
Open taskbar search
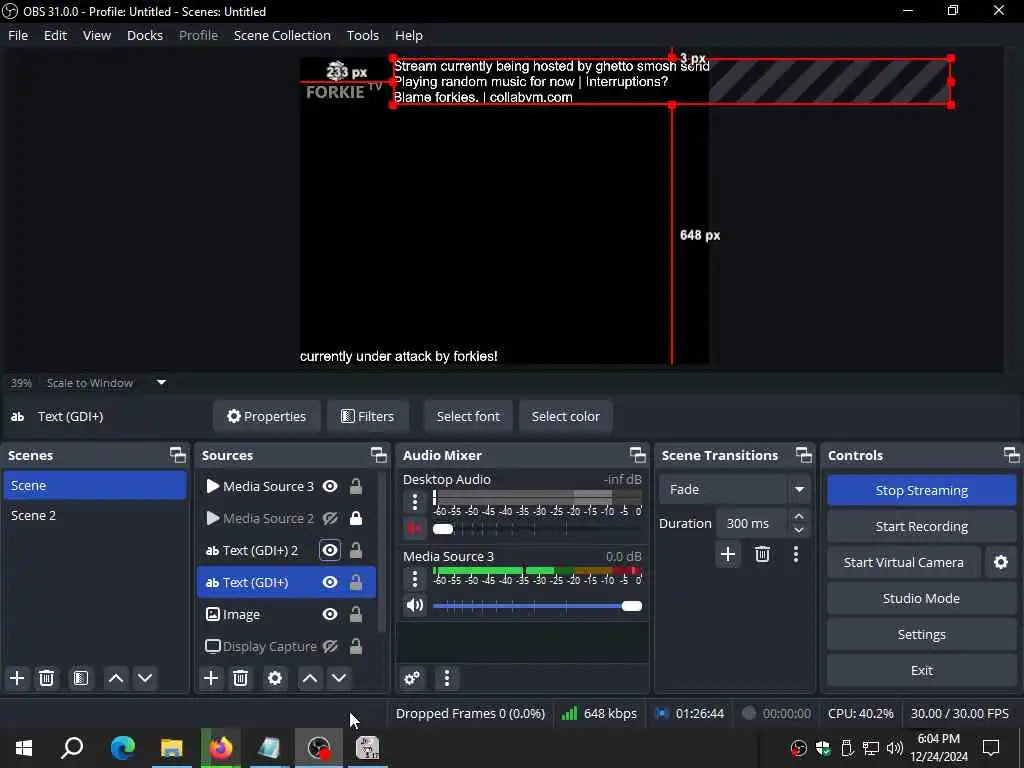click(72, 748)
